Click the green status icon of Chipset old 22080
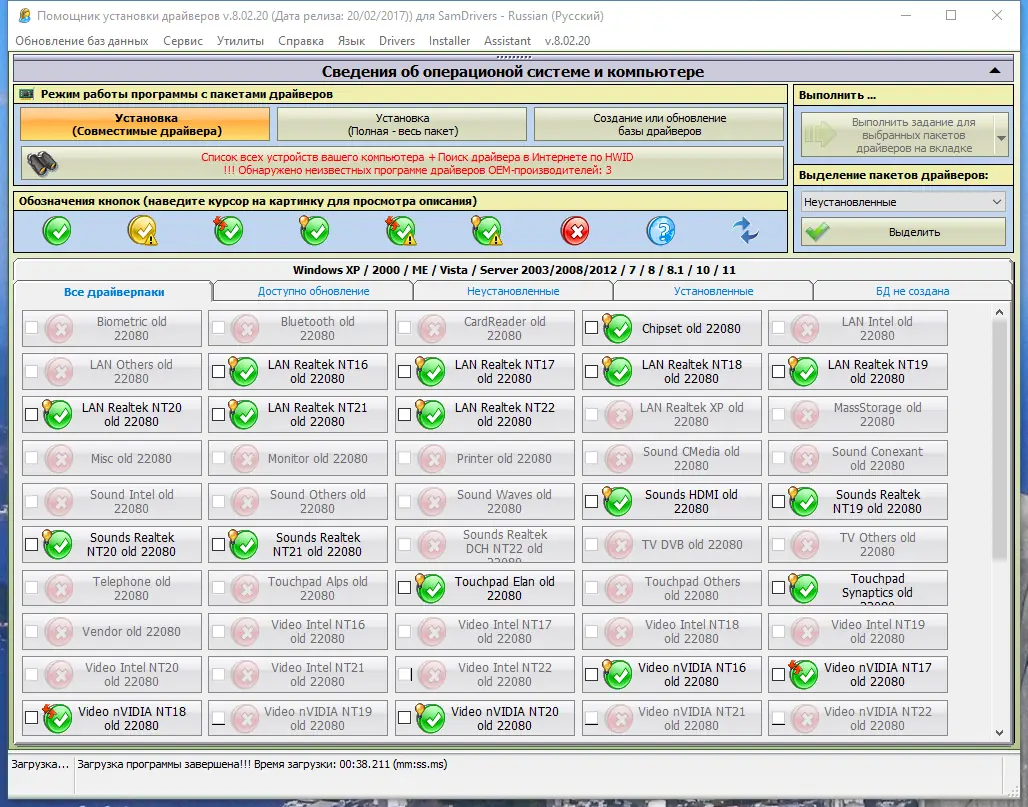Viewport: 1028px width, 807px height. pyautogui.click(x=617, y=328)
